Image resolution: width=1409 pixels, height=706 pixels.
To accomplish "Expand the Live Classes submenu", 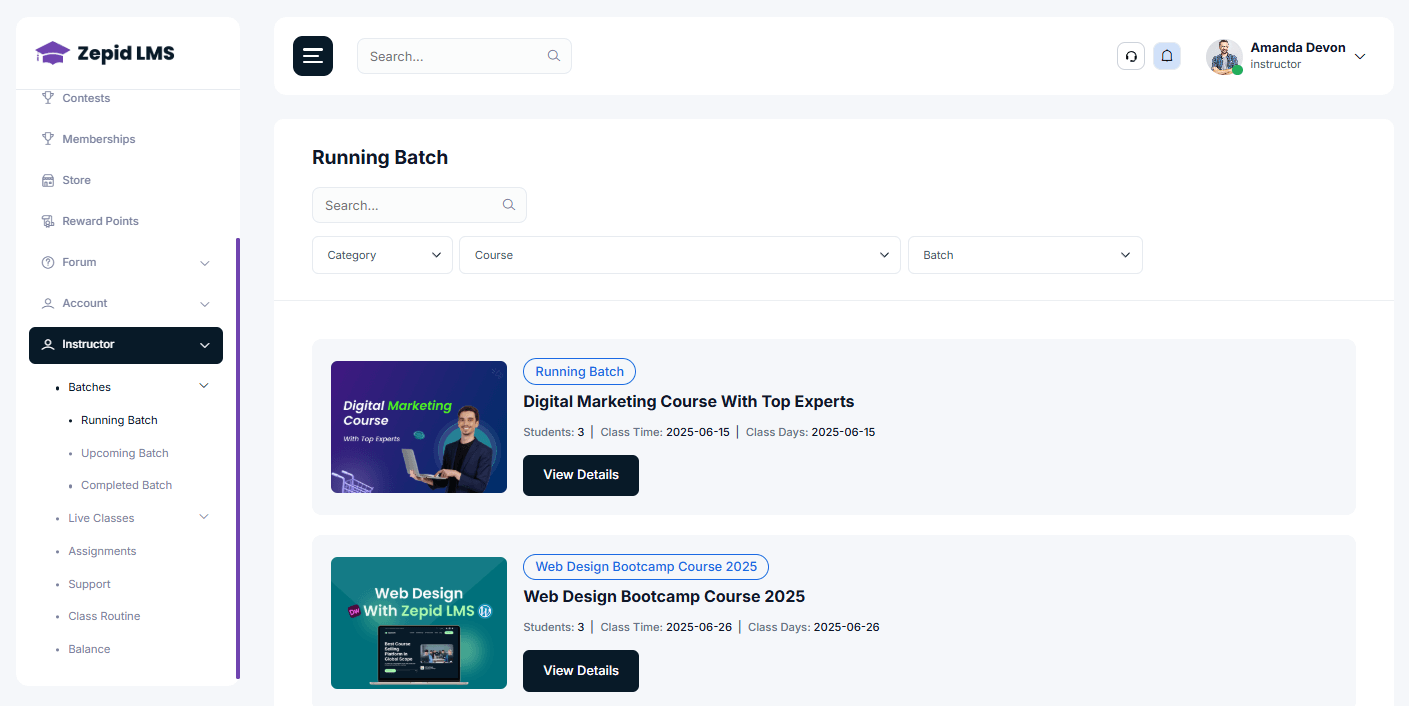I will (x=204, y=517).
